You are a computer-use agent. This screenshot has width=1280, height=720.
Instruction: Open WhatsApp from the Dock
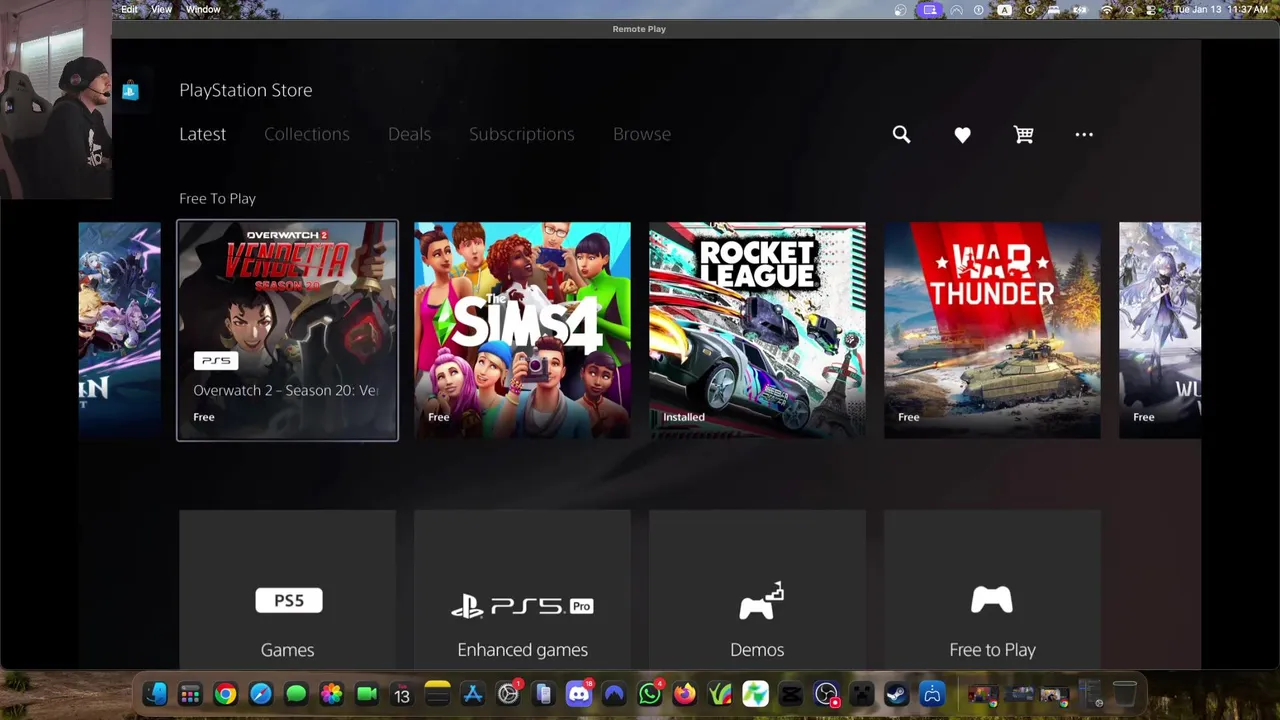point(650,694)
